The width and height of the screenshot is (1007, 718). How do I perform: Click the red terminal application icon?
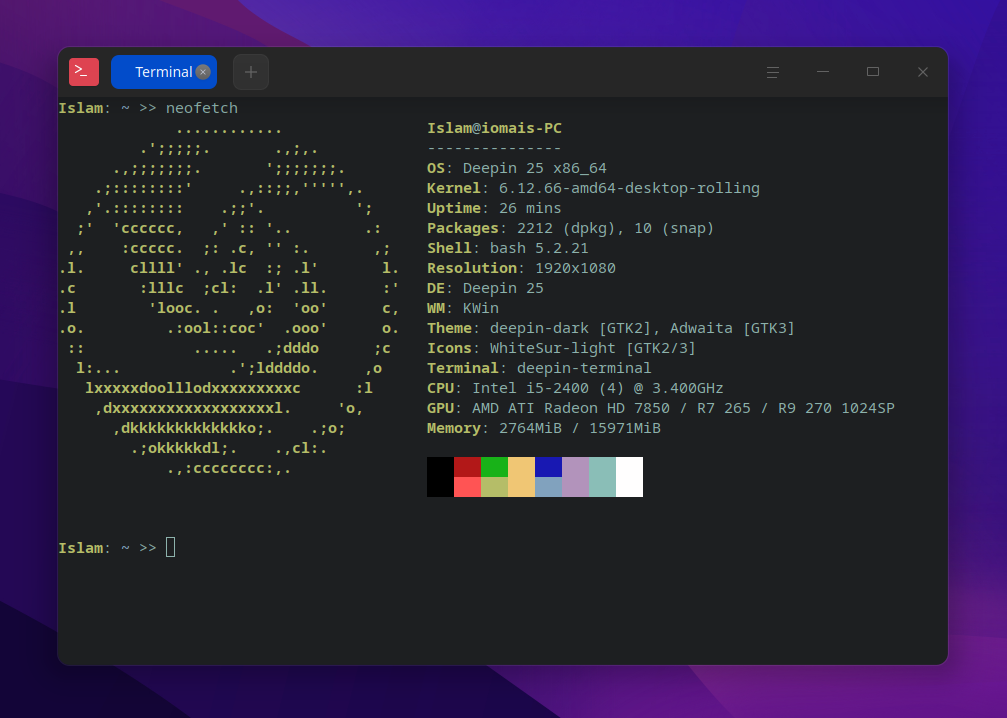[83, 71]
